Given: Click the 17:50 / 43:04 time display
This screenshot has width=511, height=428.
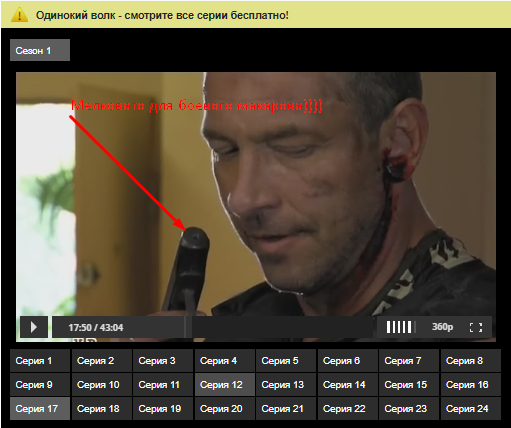Looking at the screenshot, I should coord(96,327).
